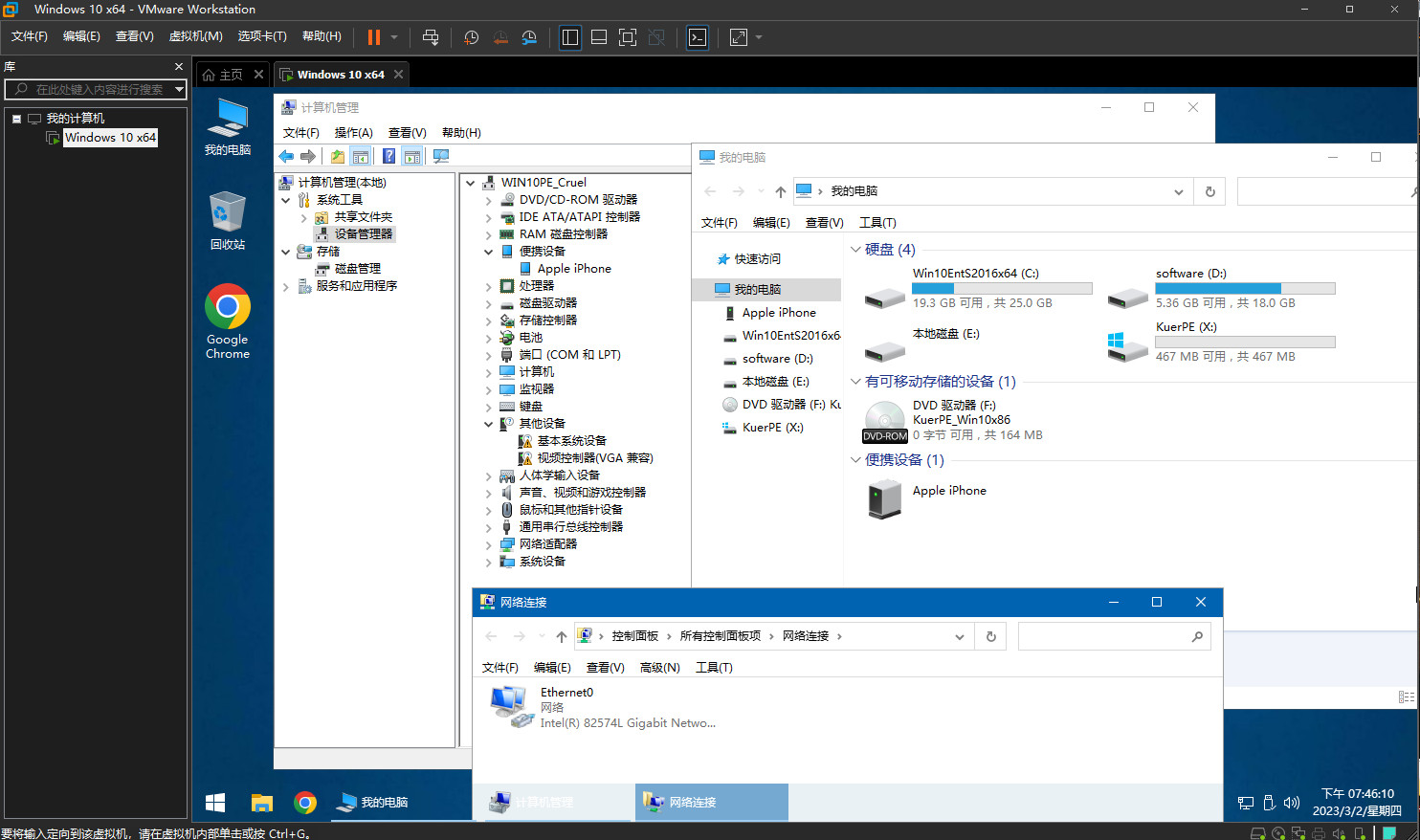Collapse the 其他设备 device node
The height and width of the screenshot is (840, 1420).
489,424
